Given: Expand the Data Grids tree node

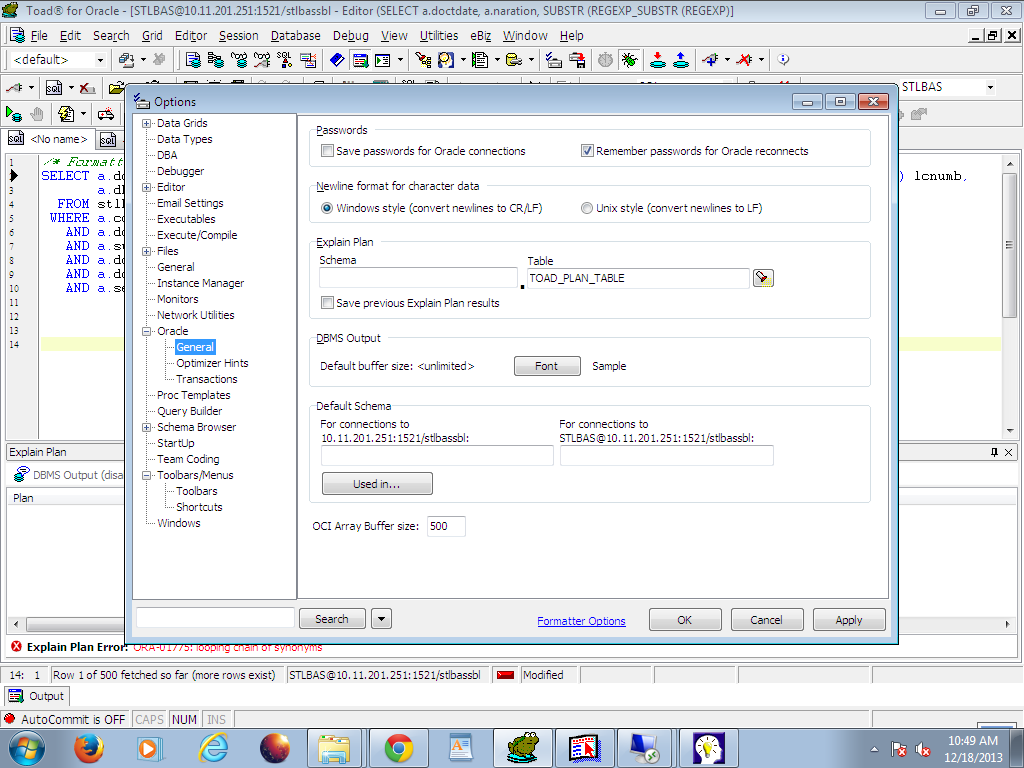Looking at the screenshot, I should click(x=147, y=123).
